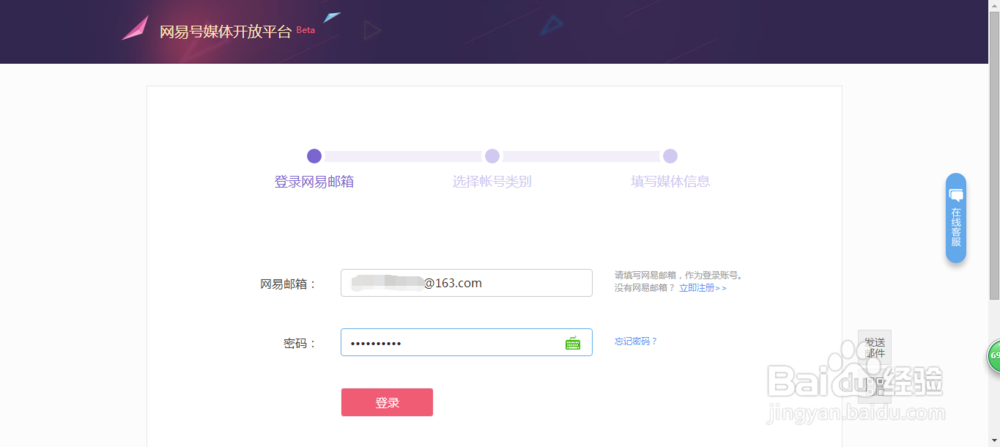Open the 在线客服 chat widget
Screen dimensions: 1000x447
(955, 218)
